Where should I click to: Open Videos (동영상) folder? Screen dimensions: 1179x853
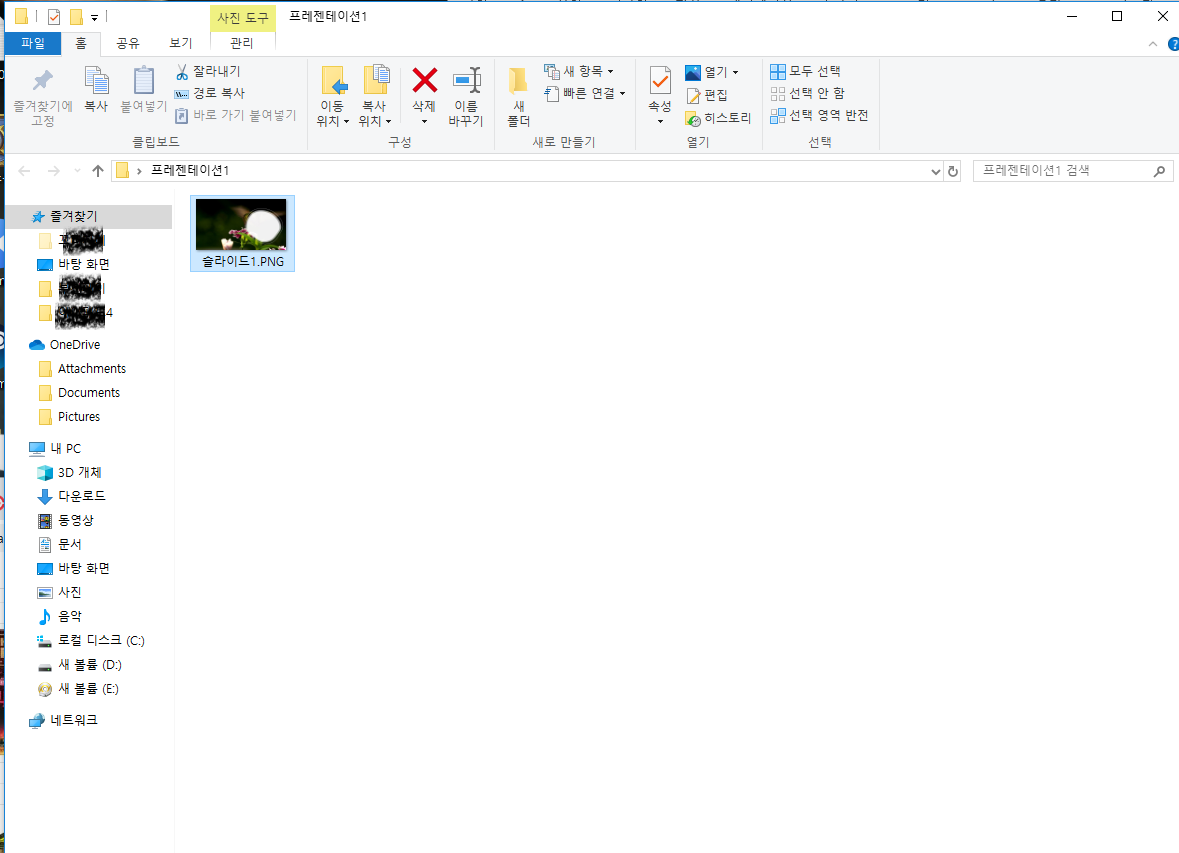point(76,521)
